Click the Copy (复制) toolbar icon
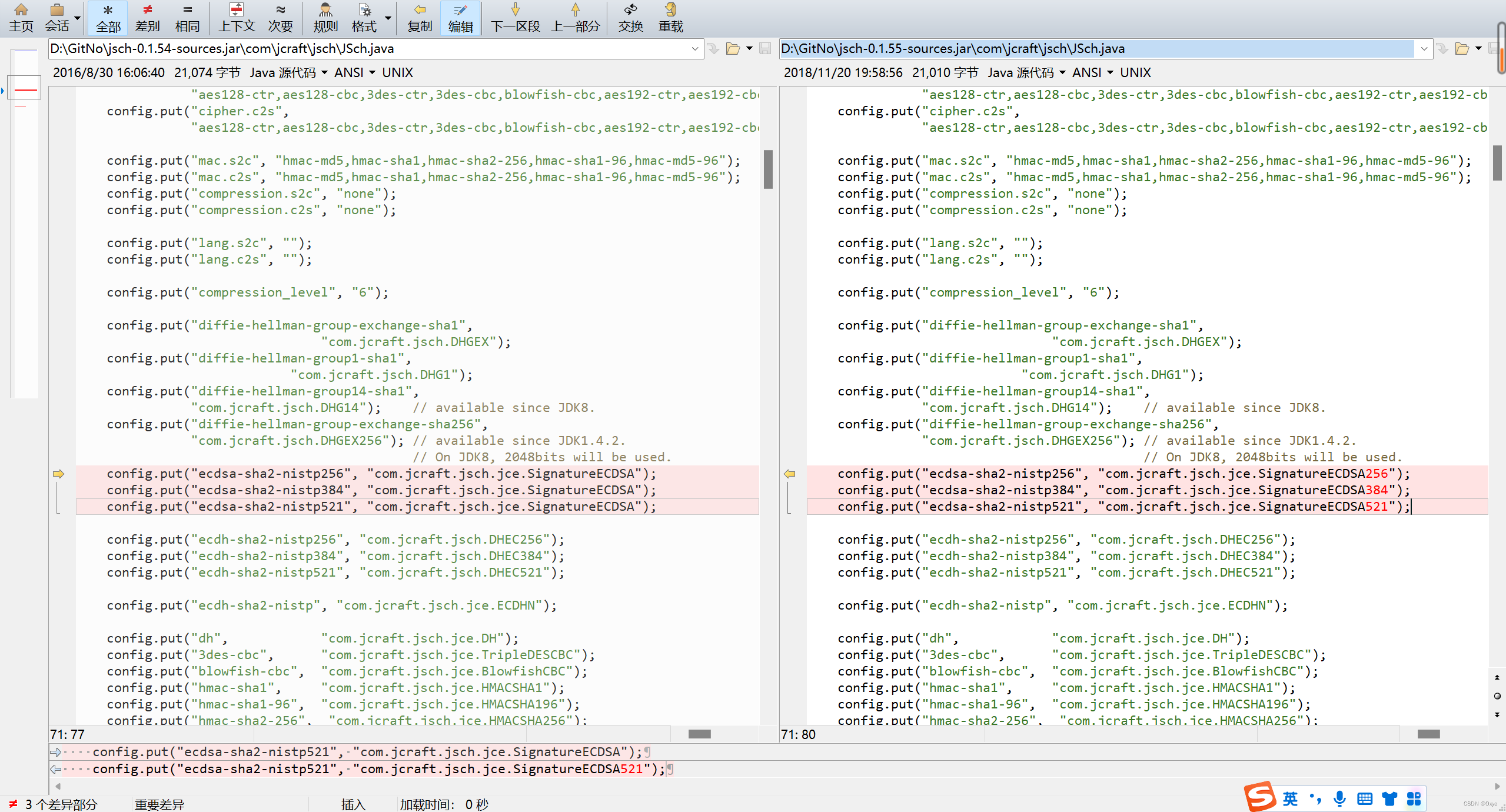Image resolution: width=1506 pixels, height=812 pixels. [x=420, y=17]
